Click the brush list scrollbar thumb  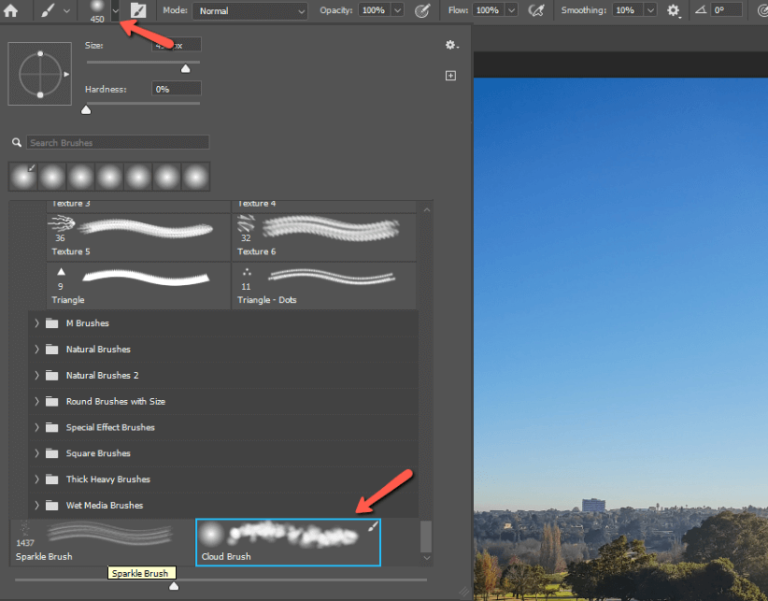(426, 536)
